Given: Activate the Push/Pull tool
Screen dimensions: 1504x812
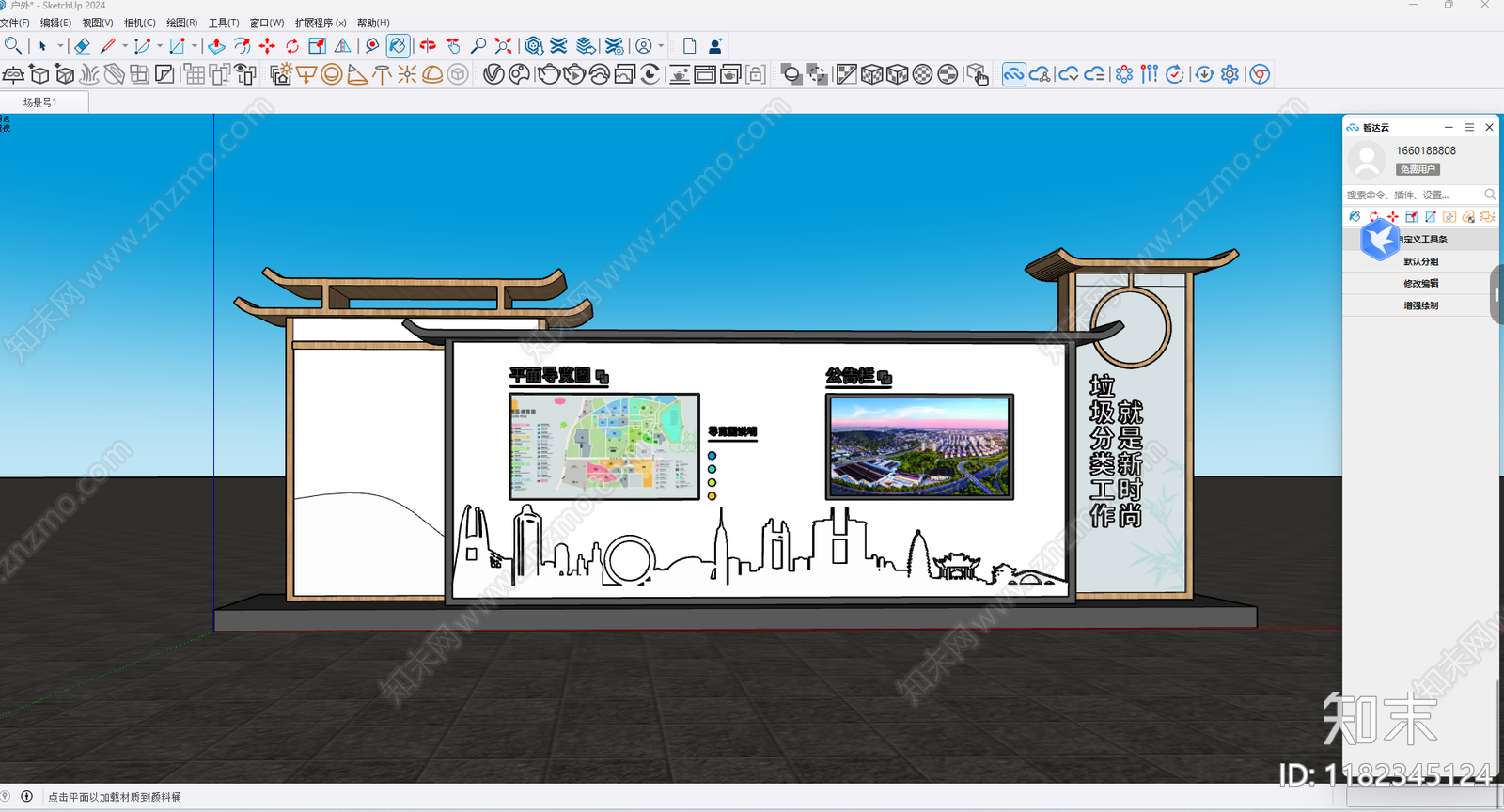Looking at the screenshot, I should [x=216, y=45].
